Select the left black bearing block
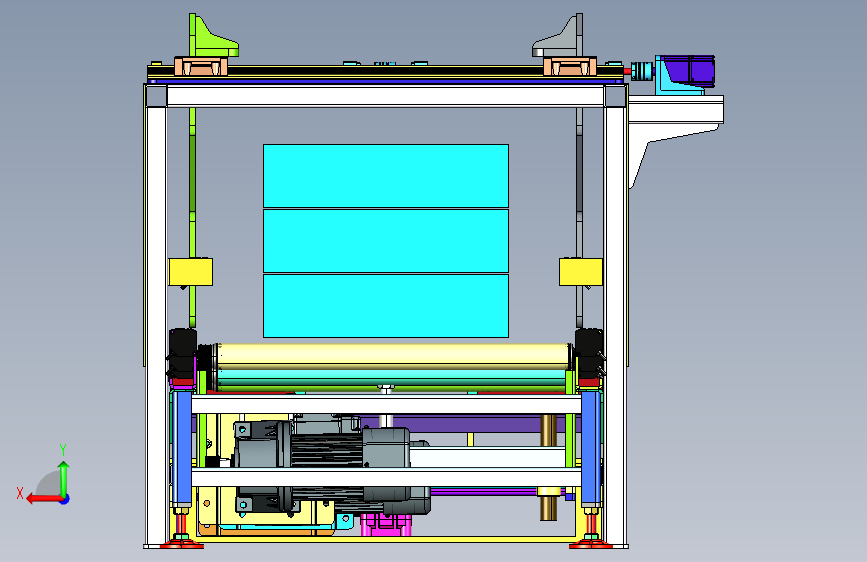 182,354
